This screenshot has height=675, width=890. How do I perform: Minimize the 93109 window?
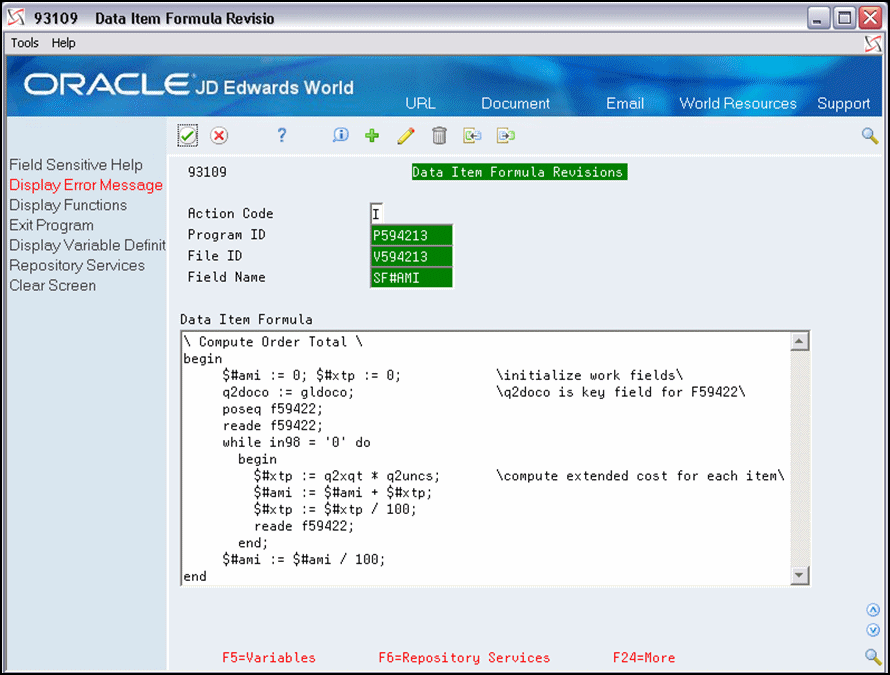818,18
